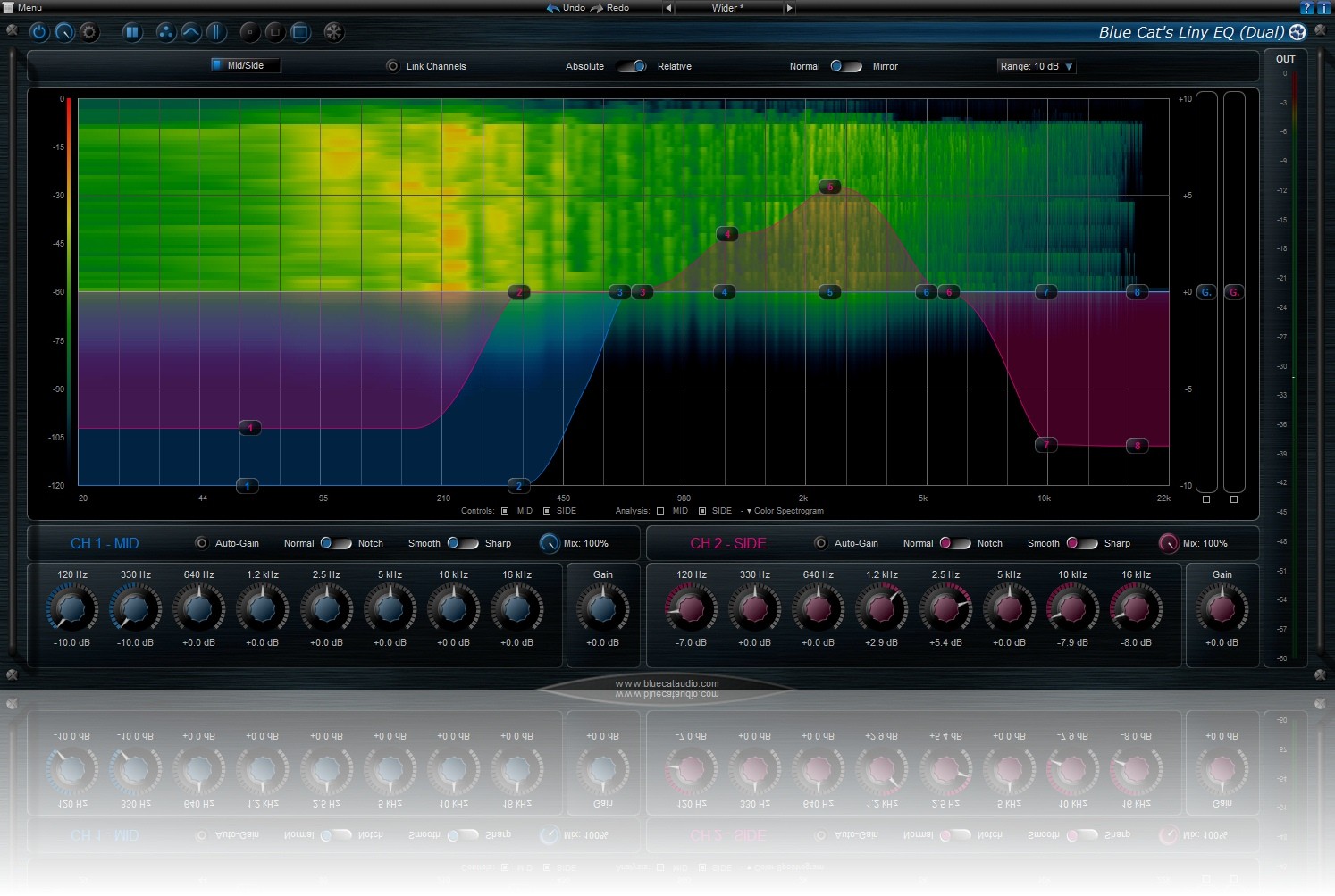Go to next preset arrow

pos(789,8)
